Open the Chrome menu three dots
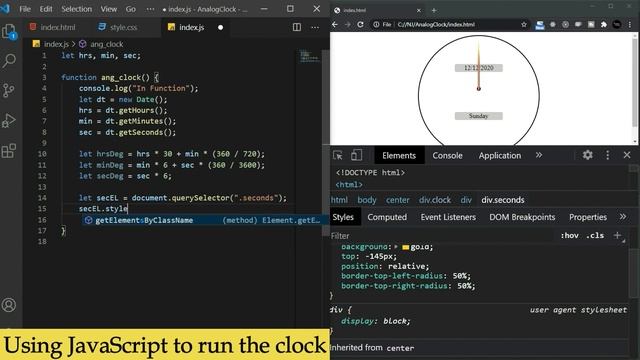Viewport: 640px width, 360px height. tap(630, 24)
